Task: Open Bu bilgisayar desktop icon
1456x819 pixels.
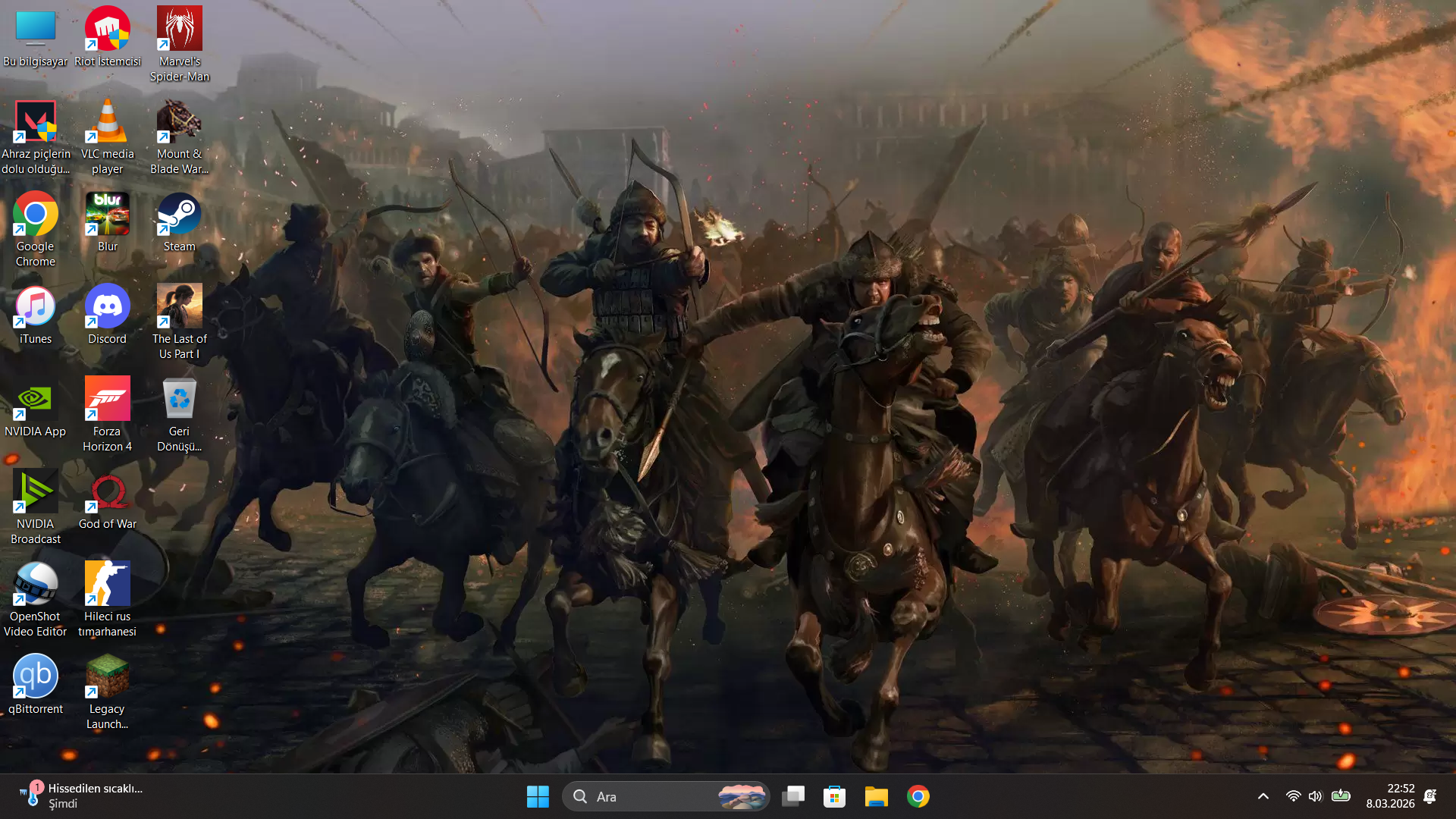Action: (36, 38)
